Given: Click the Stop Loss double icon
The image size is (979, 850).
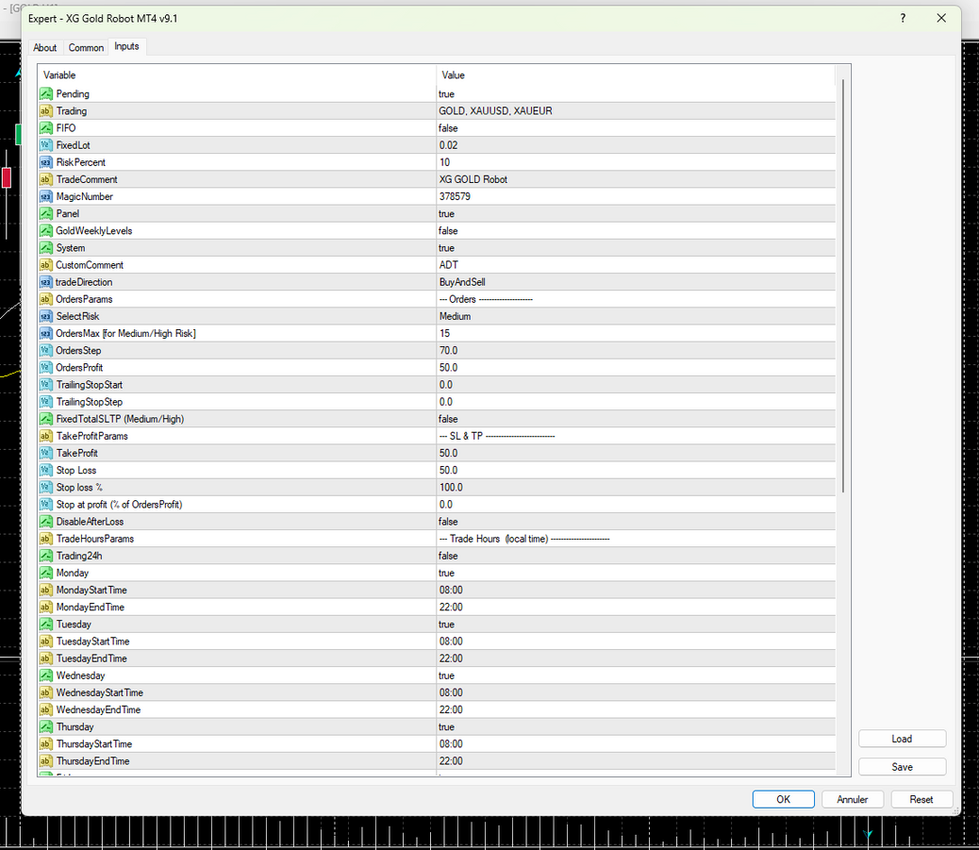Looking at the screenshot, I should pos(46,470).
